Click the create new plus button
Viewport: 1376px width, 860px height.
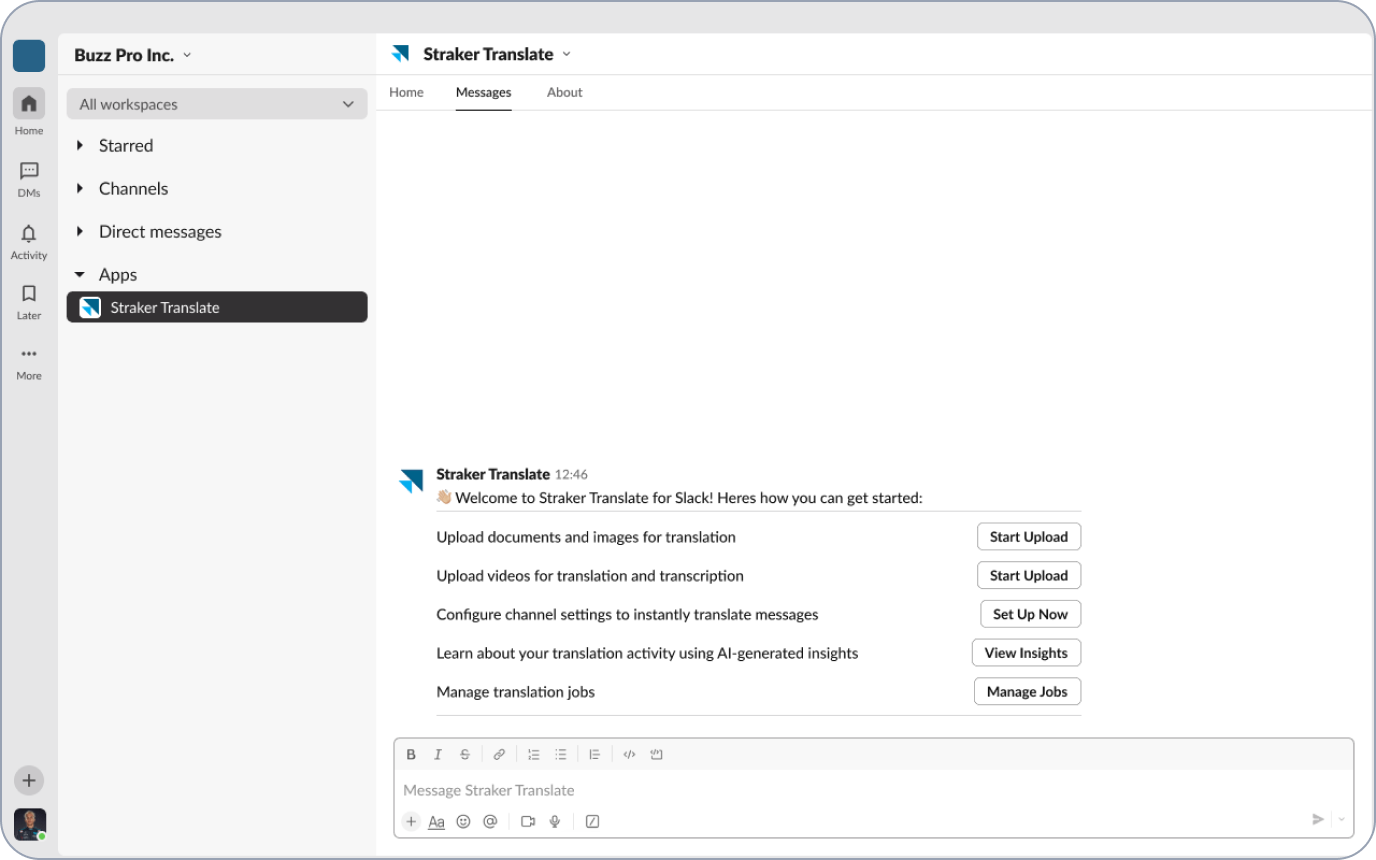point(29,781)
